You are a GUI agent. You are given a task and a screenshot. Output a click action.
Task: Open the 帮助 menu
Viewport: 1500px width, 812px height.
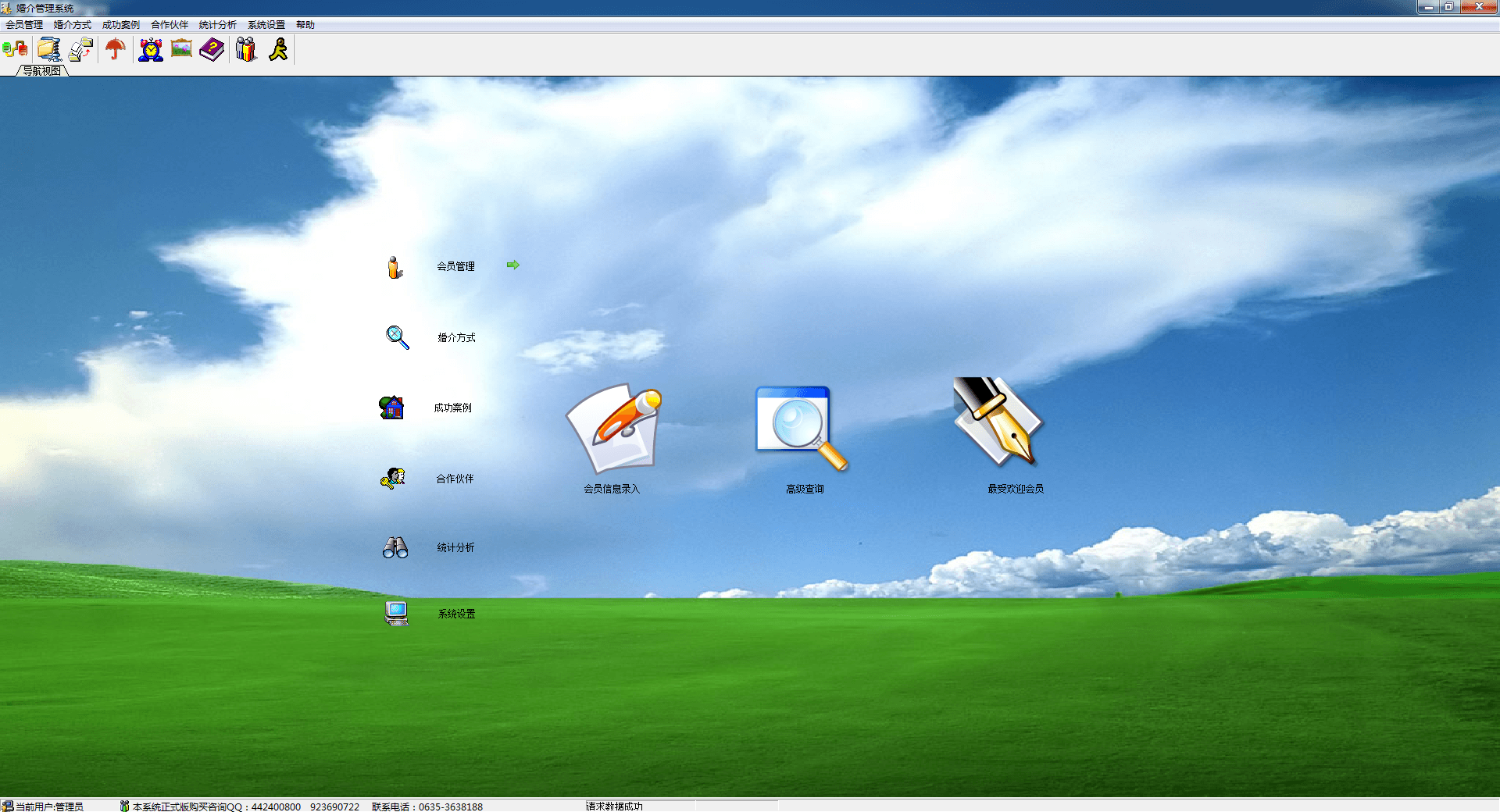305,25
